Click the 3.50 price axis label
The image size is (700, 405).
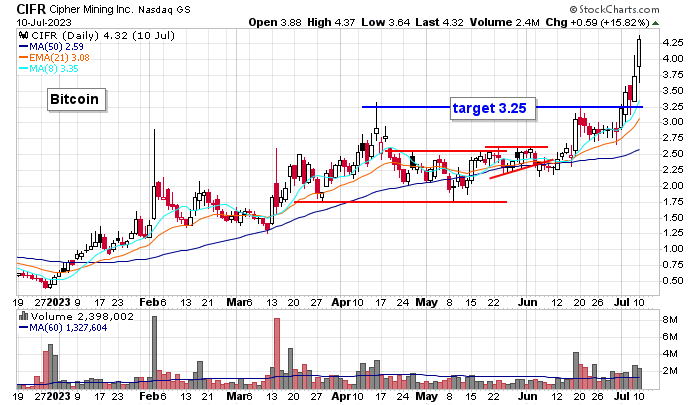[673, 91]
